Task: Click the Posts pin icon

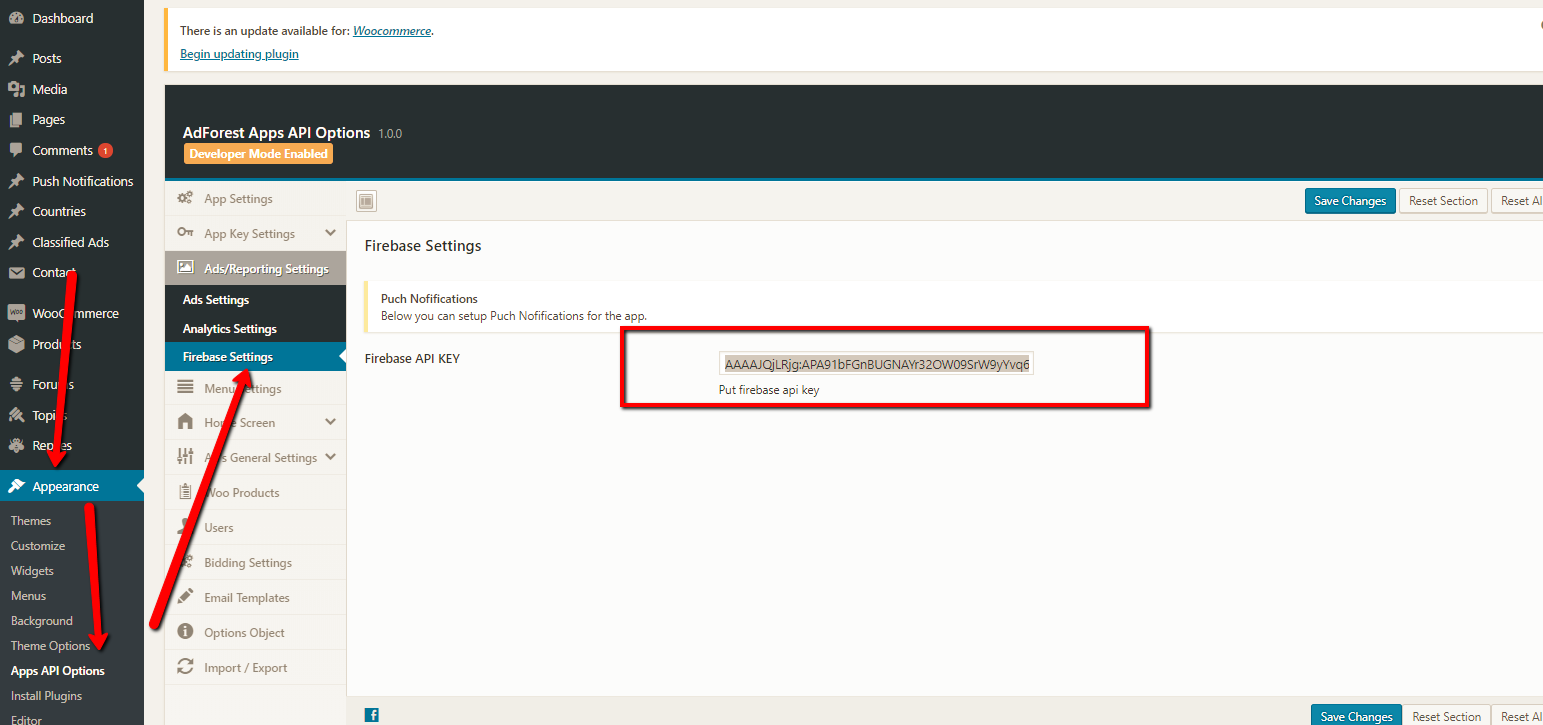Action: (16, 58)
